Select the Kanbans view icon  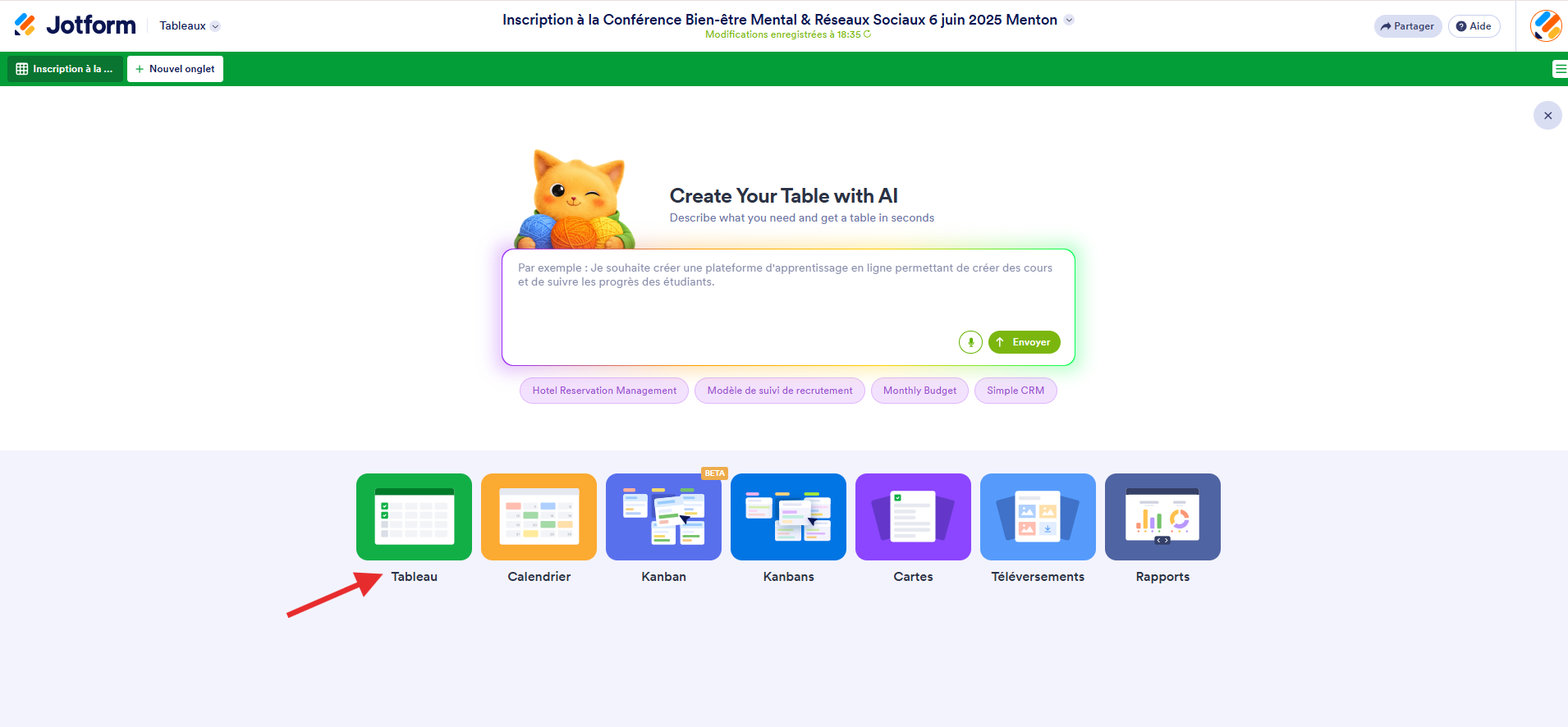pyautogui.click(x=788, y=517)
